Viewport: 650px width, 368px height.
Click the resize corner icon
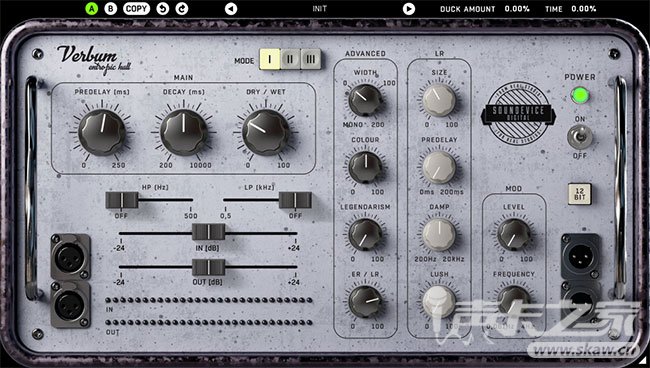(644, 362)
